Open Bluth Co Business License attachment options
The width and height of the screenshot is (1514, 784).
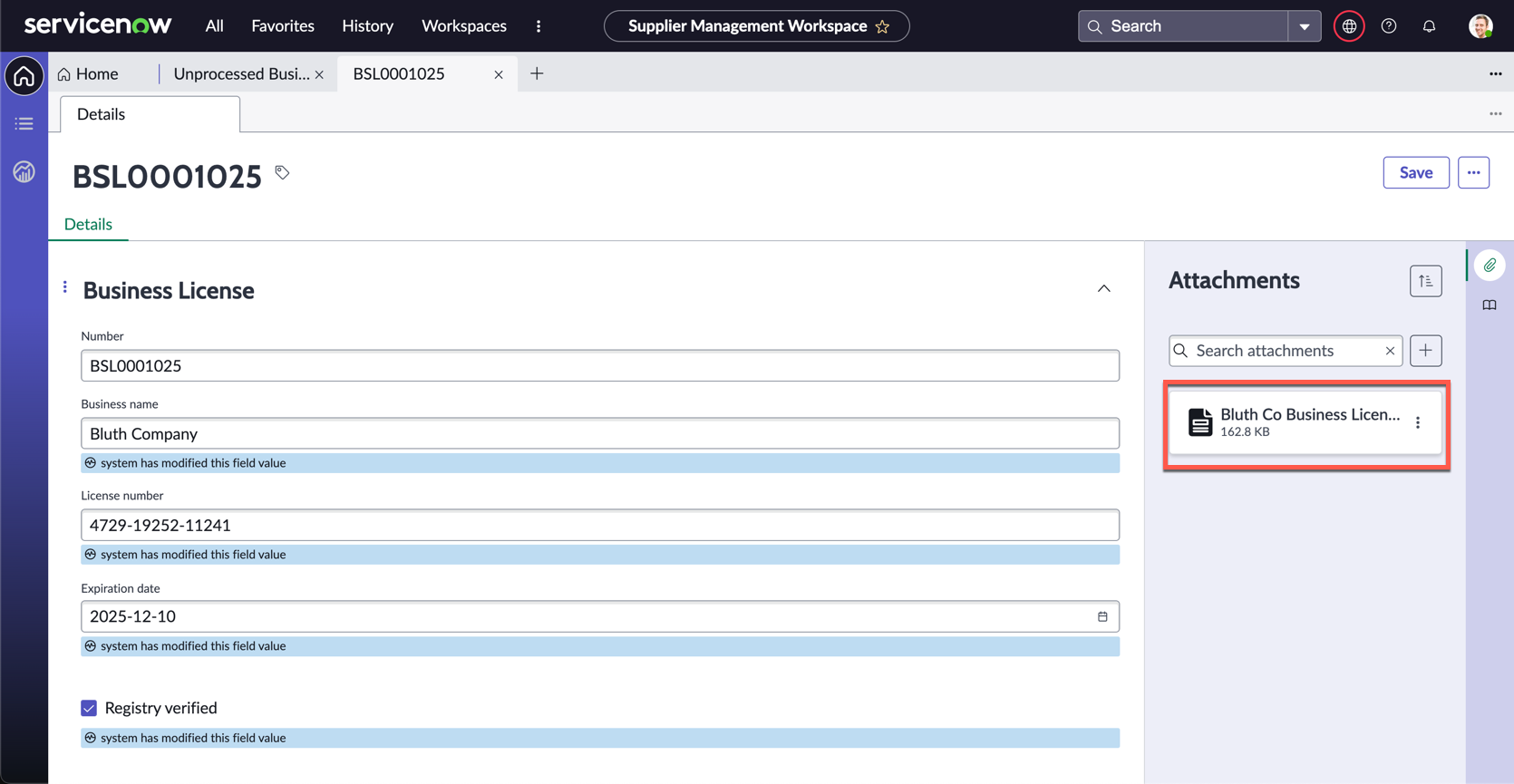(x=1418, y=422)
